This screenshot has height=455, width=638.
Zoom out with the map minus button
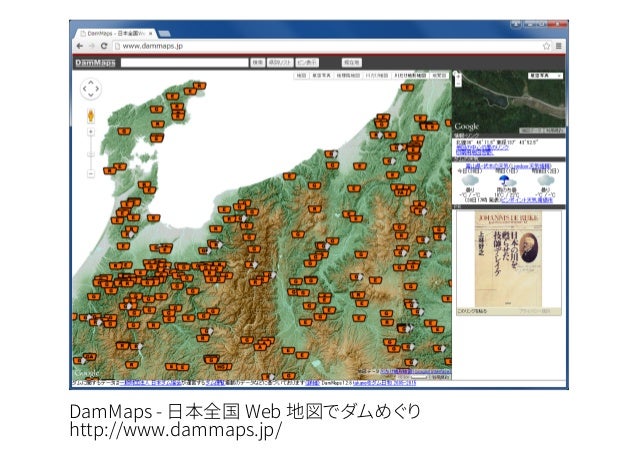[91, 174]
